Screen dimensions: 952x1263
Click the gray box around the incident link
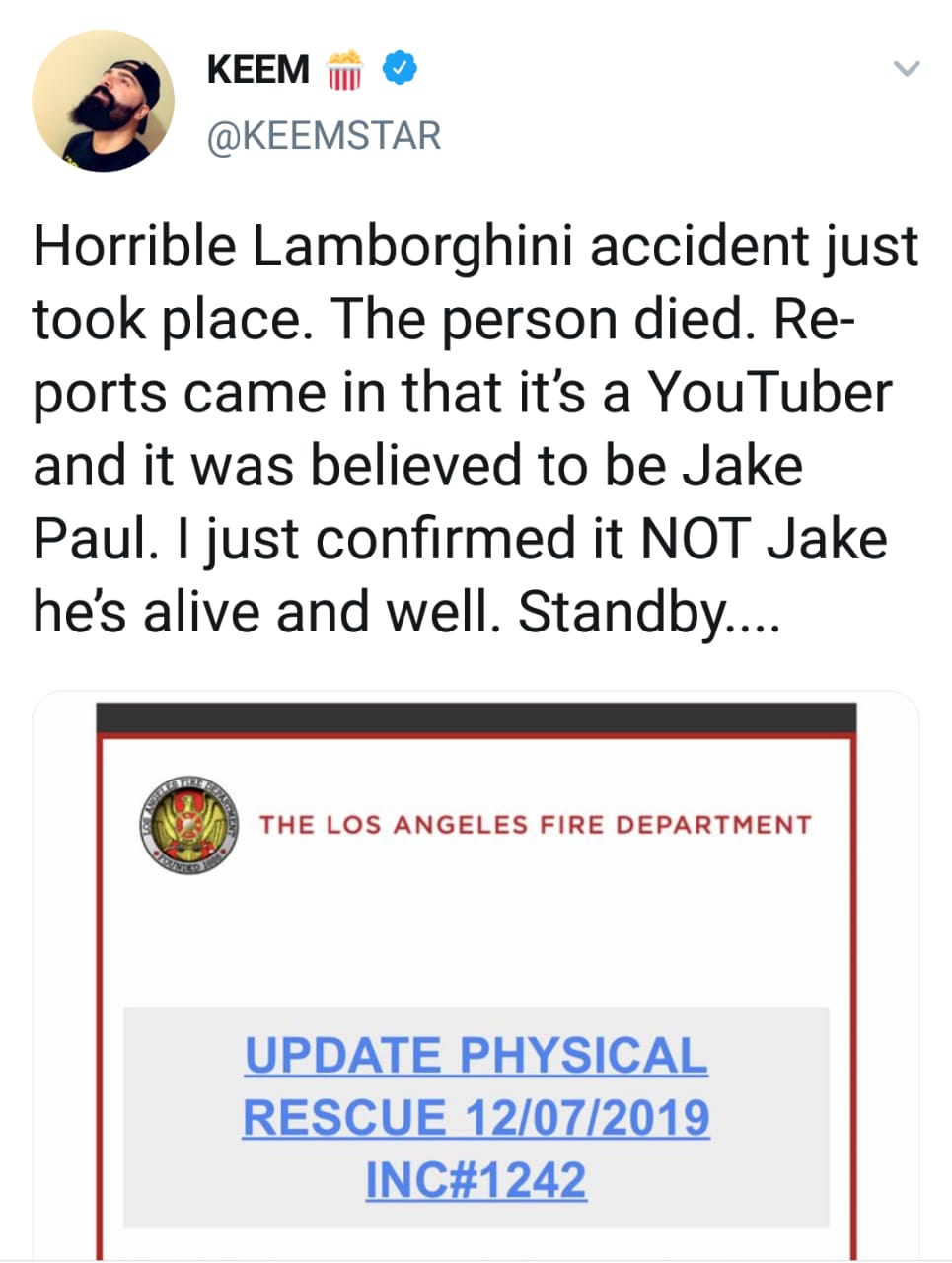476,1118
